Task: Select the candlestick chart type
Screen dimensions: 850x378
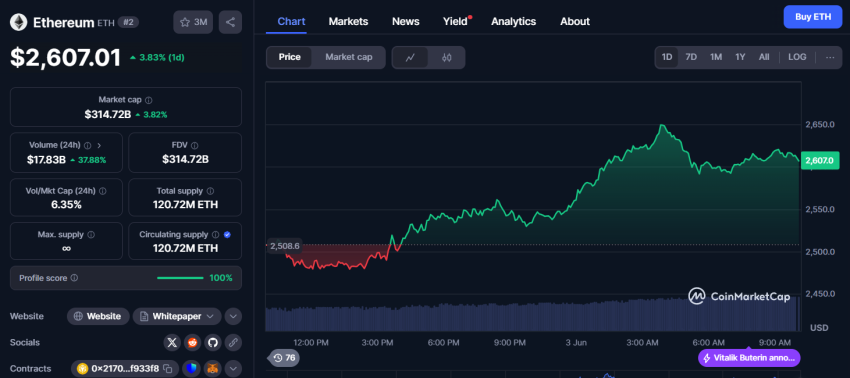Action: tap(447, 57)
